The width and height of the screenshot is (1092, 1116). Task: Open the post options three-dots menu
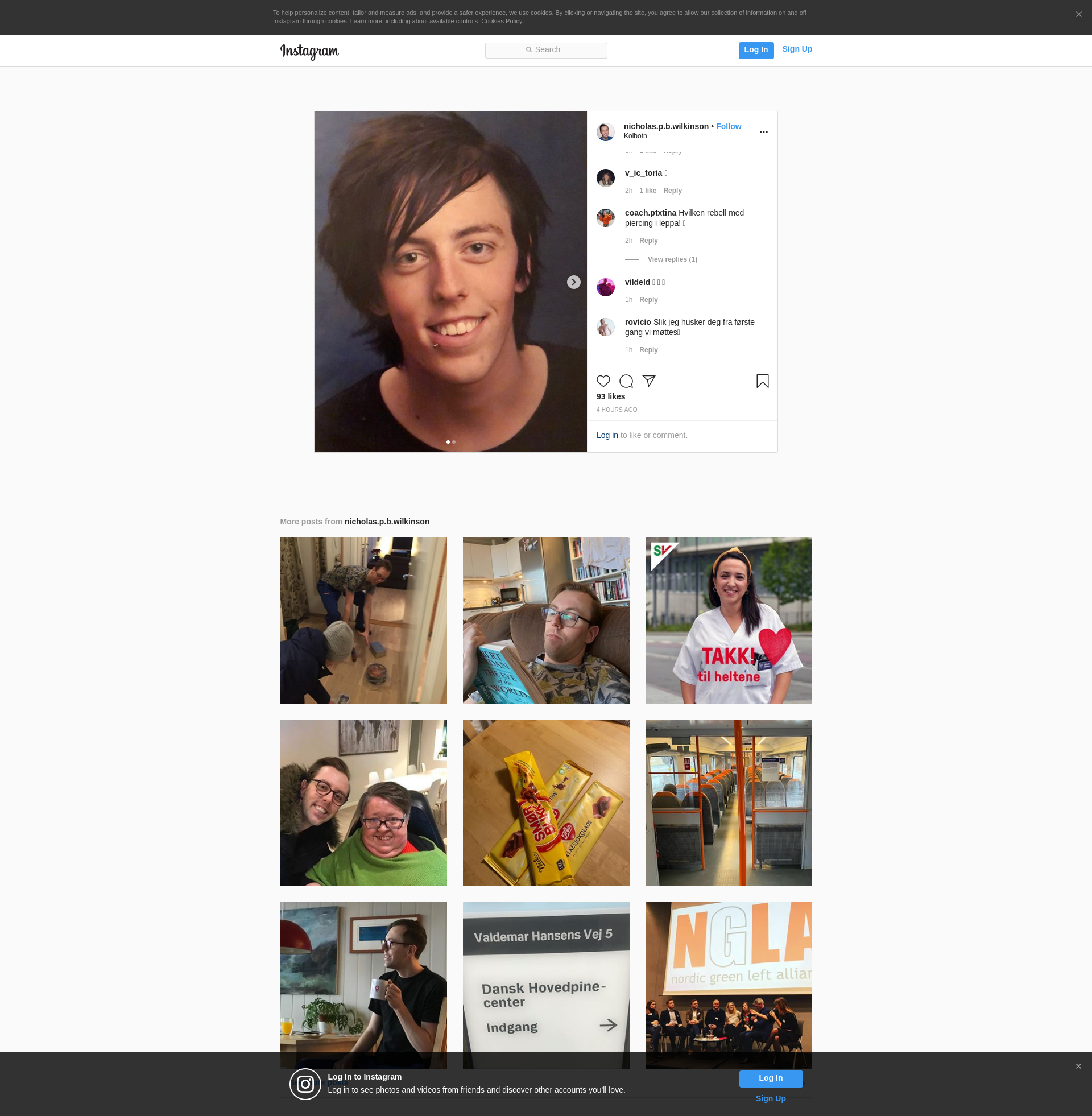click(x=763, y=132)
